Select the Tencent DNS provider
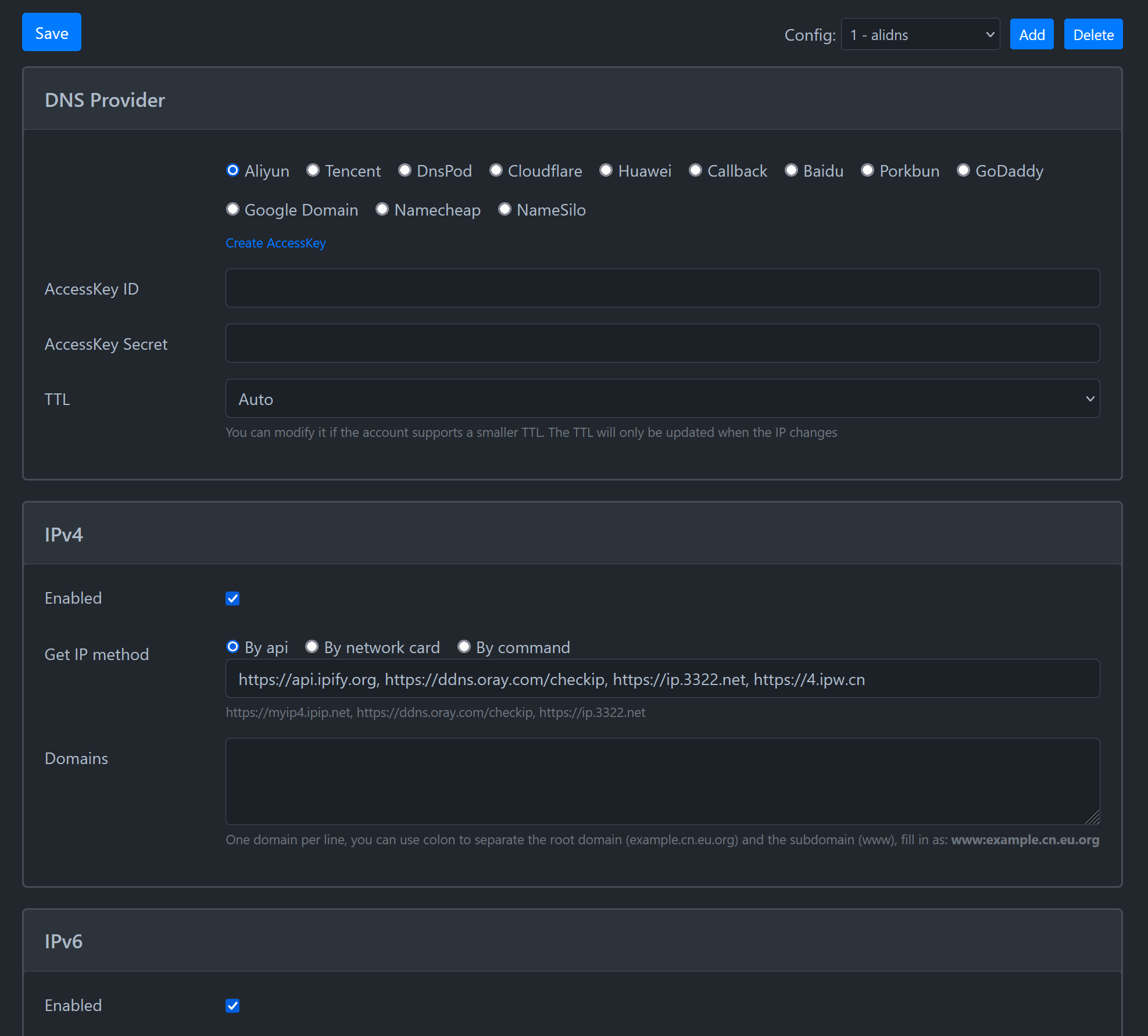 [x=313, y=170]
